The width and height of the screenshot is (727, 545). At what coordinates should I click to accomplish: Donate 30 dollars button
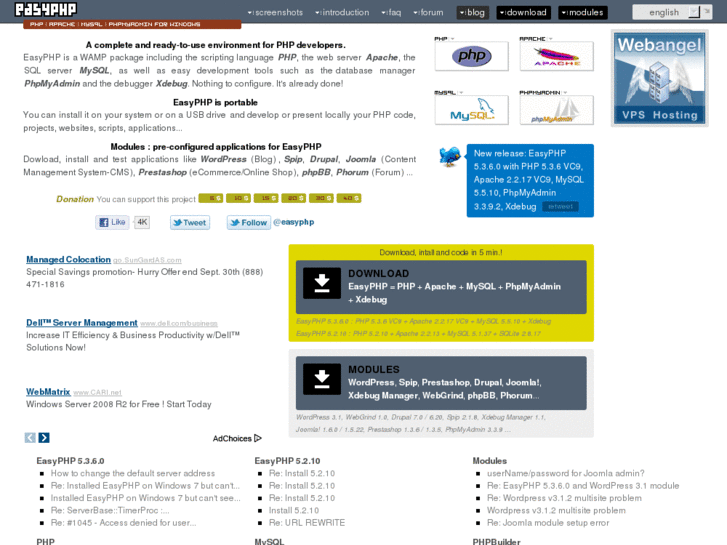click(x=321, y=198)
